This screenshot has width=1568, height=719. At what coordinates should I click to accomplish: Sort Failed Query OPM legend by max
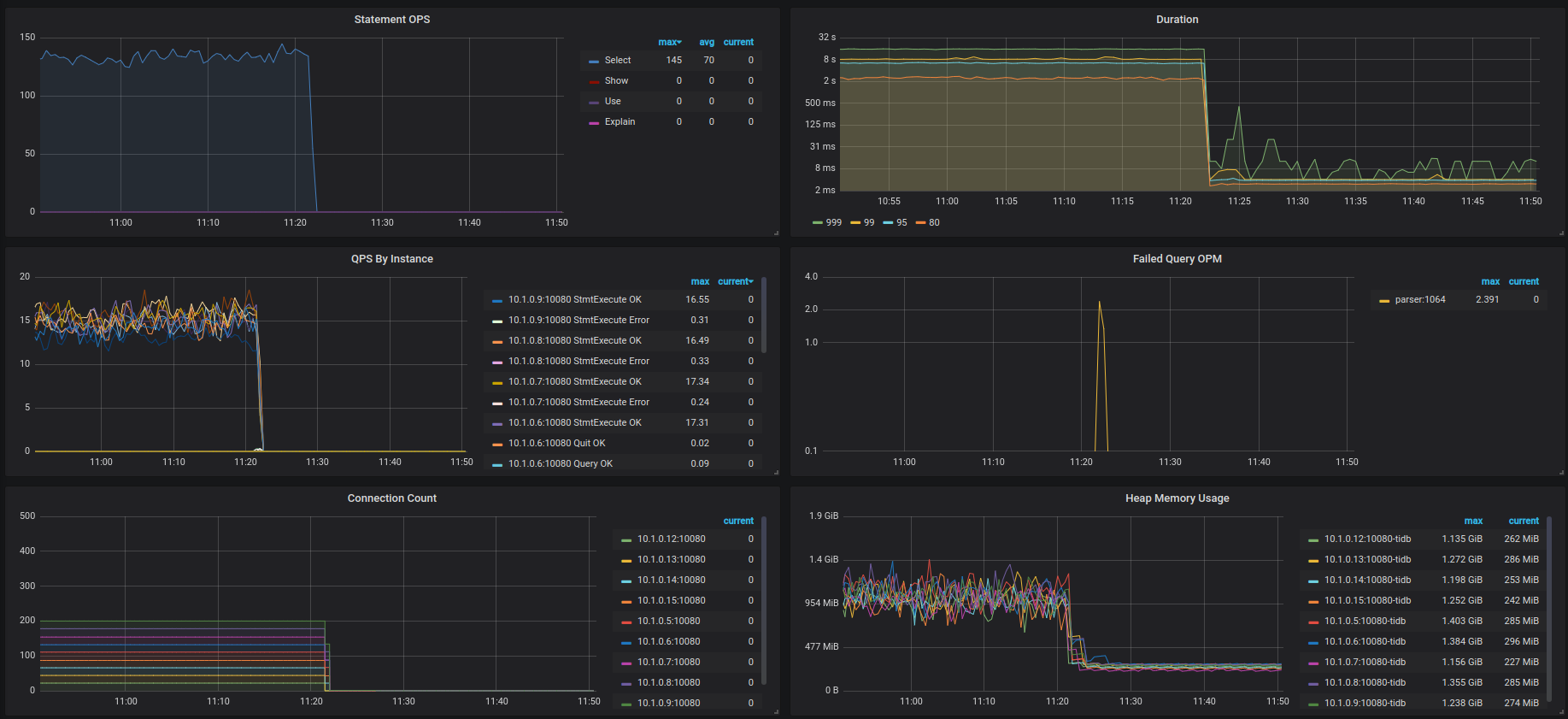(x=1490, y=281)
